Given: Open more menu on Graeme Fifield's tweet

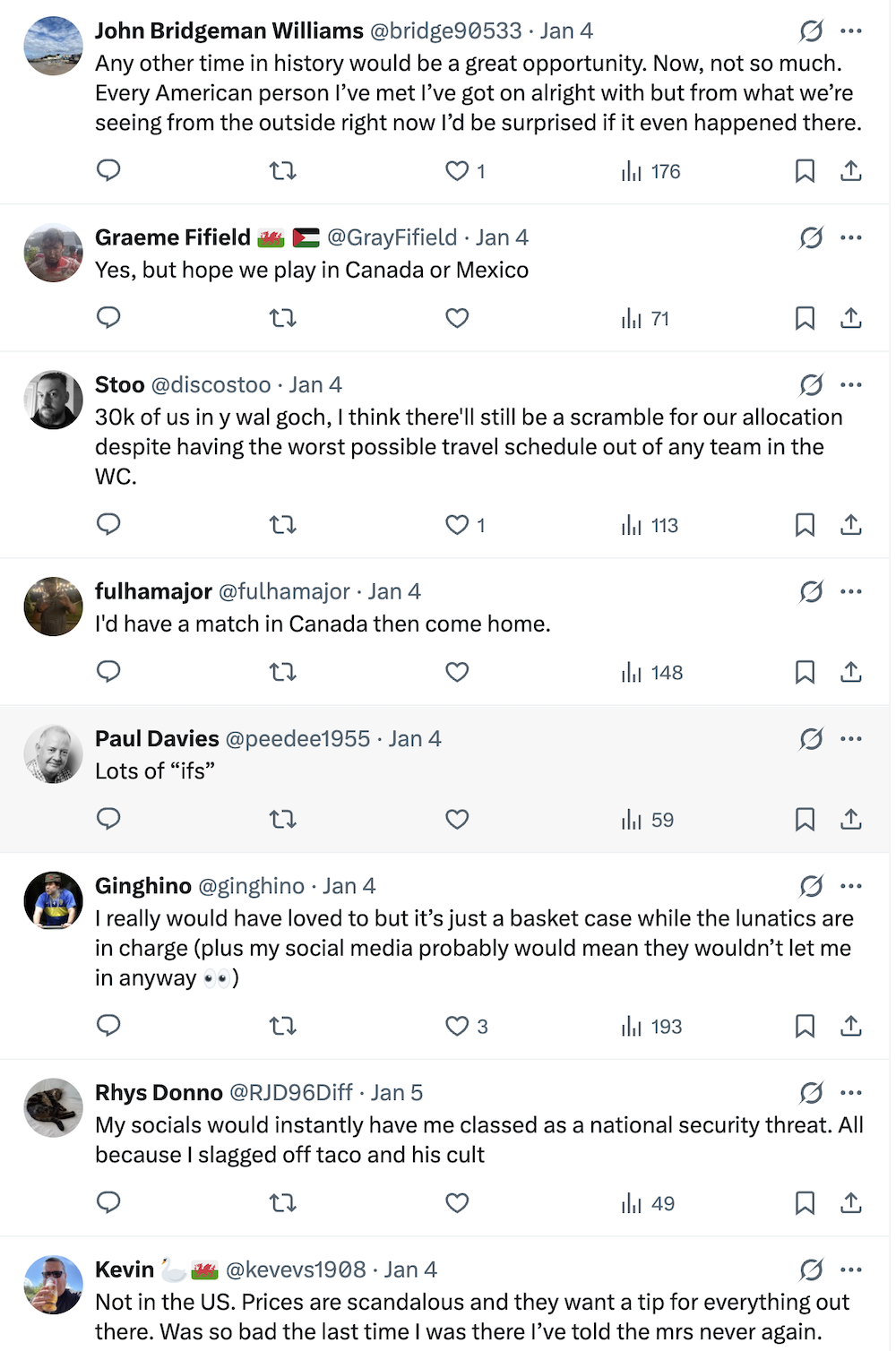Looking at the screenshot, I should [x=851, y=237].
